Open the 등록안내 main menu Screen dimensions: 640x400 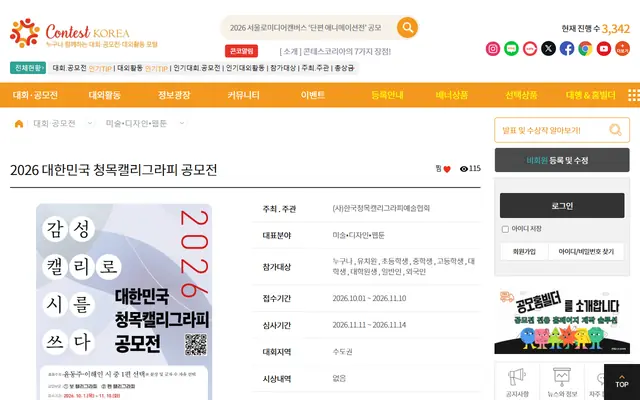(387, 96)
